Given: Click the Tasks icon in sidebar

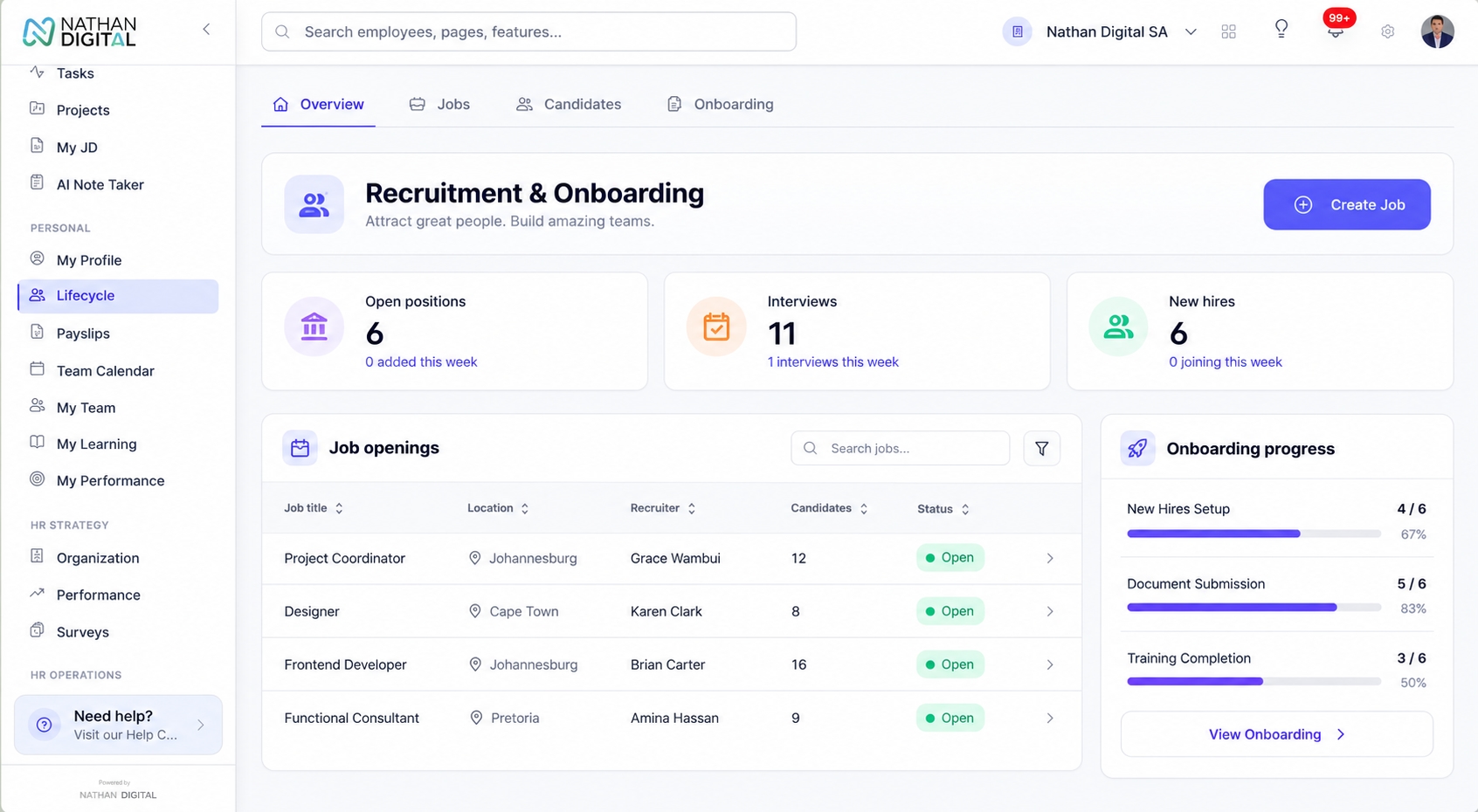Looking at the screenshot, I should [37, 72].
